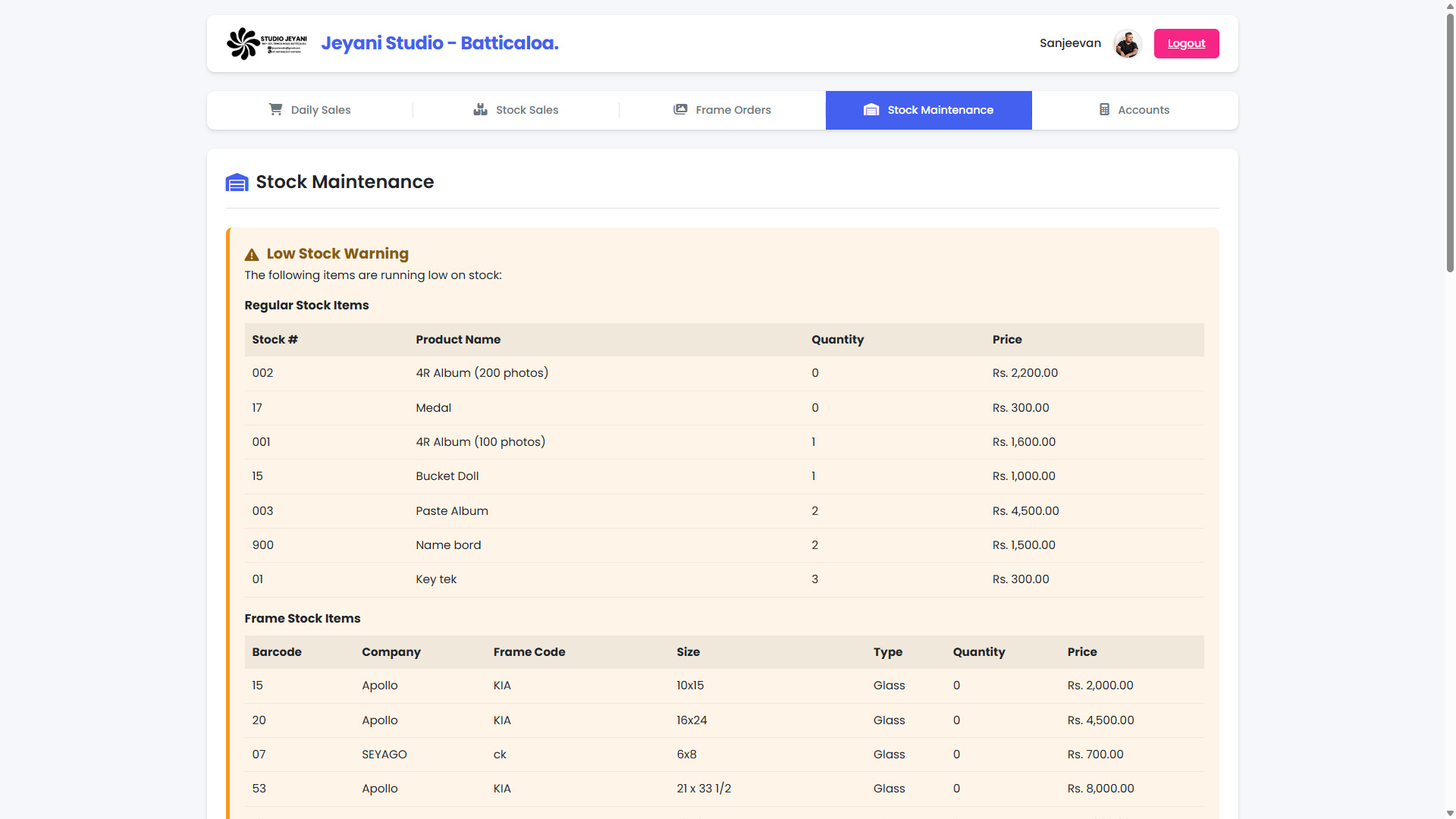Screen dimensions: 1456x819
Task: Click the Quantity column header in regular stock table
Action: coord(837,340)
